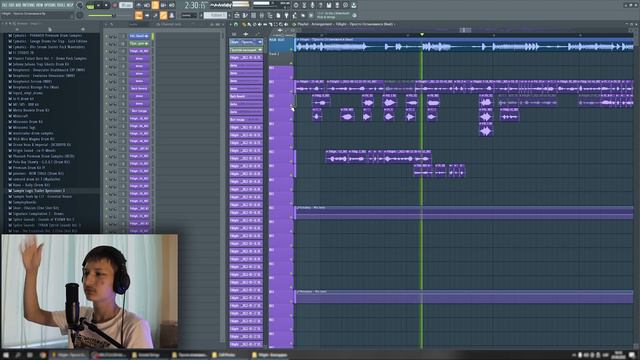This screenshot has height=360, width=640.
Task: Open the Pattern selector dropdown
Action: point(215,15)
